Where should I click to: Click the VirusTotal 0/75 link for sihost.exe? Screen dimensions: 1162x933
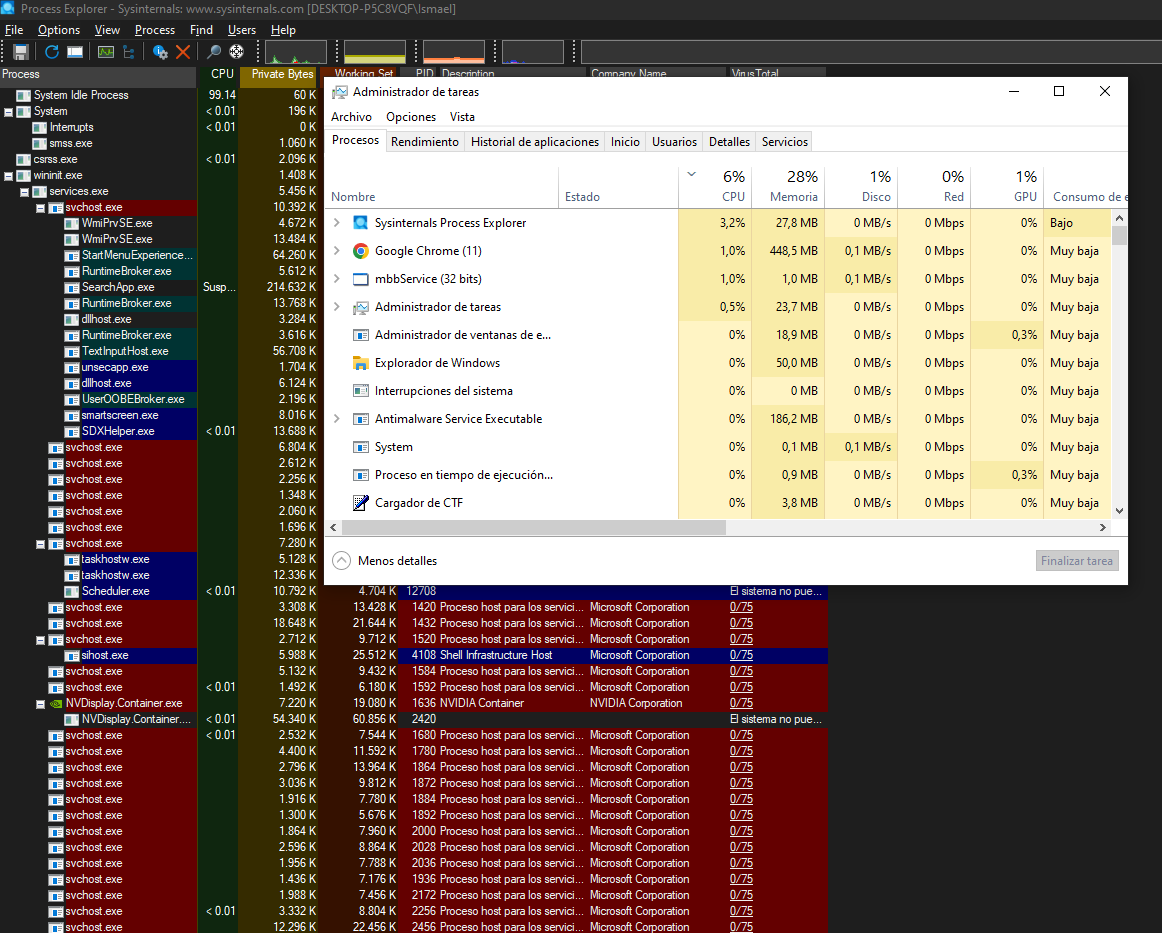pos(741,656)
